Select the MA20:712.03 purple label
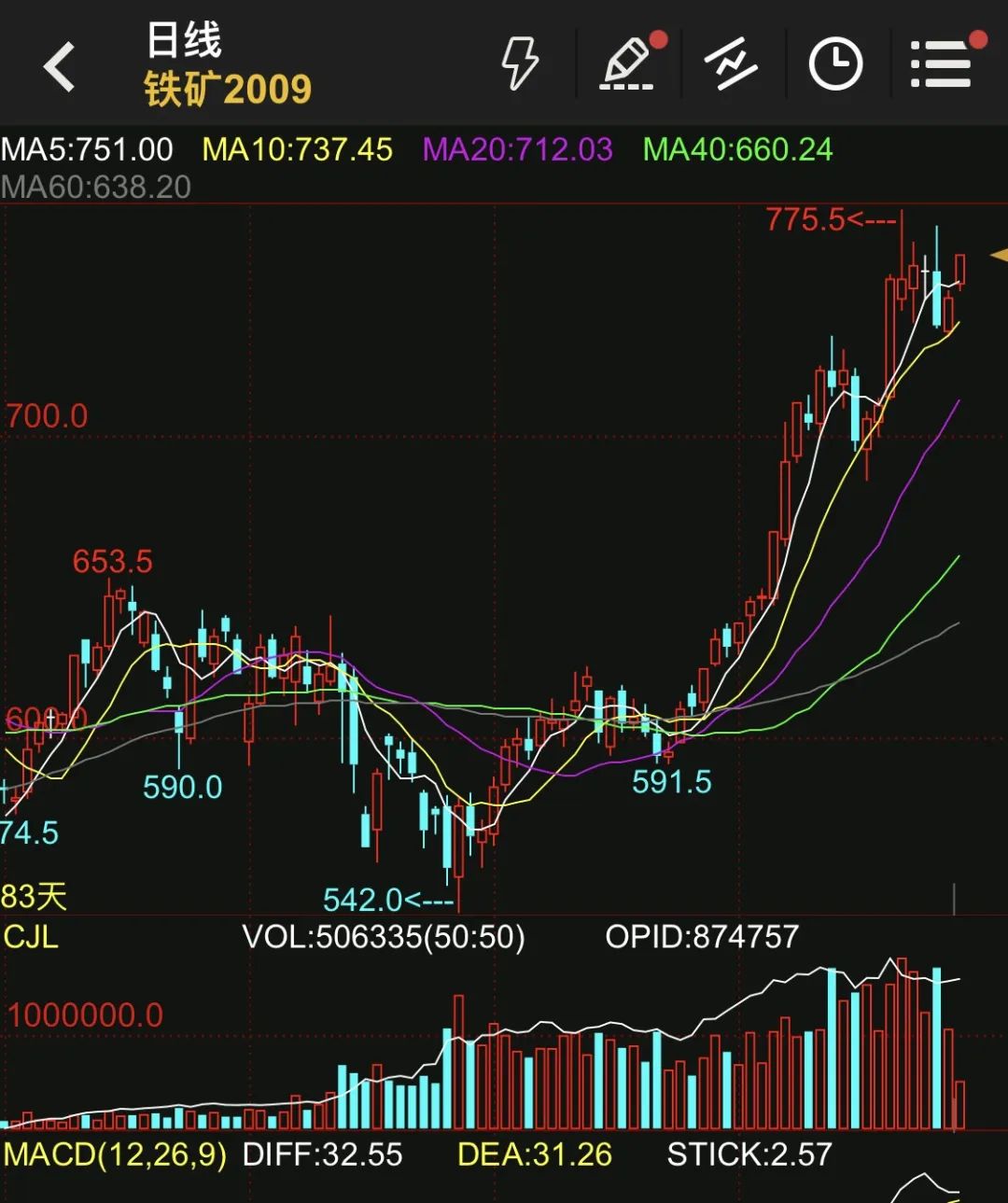Screen dimensions: 1008x1203 (517, 149)
